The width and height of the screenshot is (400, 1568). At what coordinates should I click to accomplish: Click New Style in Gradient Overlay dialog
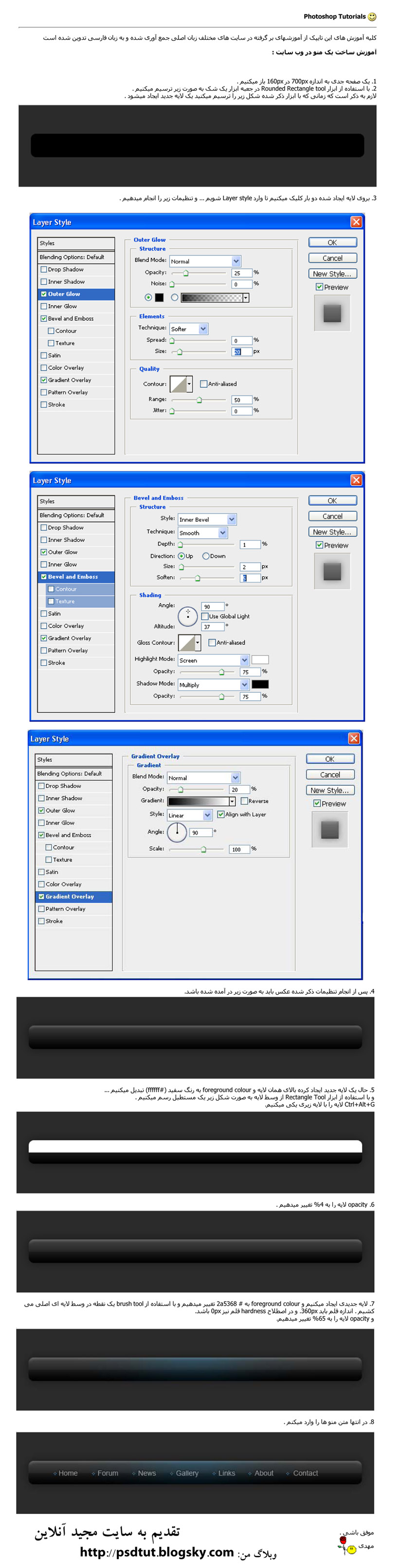pyautogui.click(x=330, y=790)
